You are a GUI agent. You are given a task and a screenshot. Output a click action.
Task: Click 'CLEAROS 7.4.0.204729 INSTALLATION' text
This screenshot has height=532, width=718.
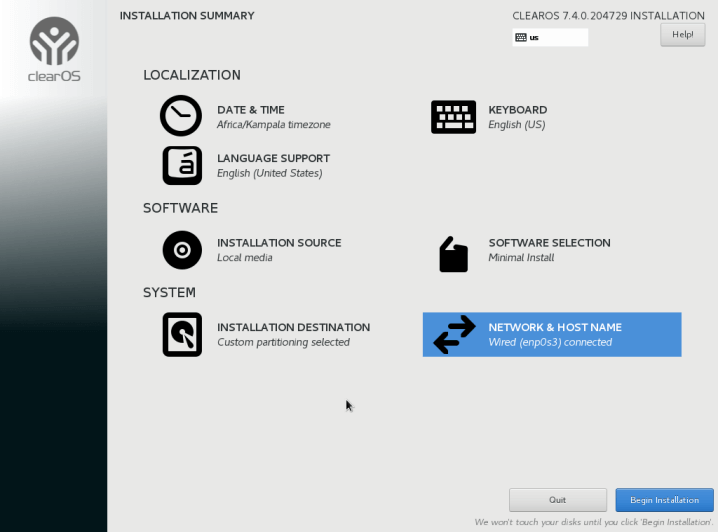609,16
